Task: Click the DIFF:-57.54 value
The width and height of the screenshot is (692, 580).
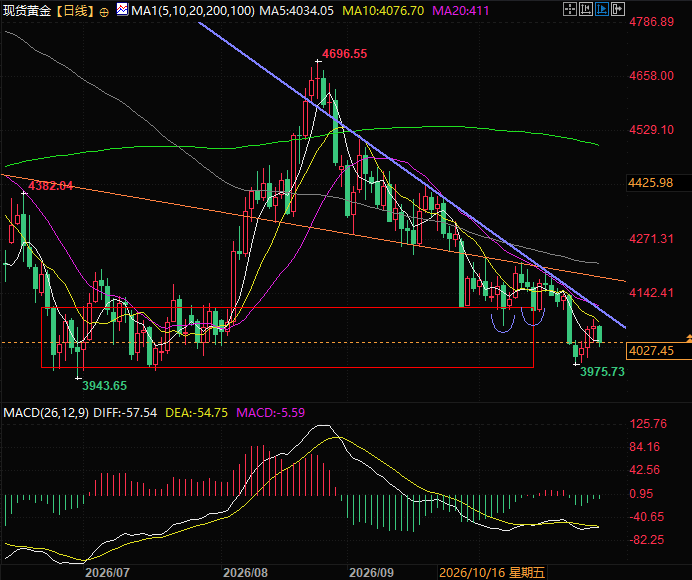Action: pos(125,413)
